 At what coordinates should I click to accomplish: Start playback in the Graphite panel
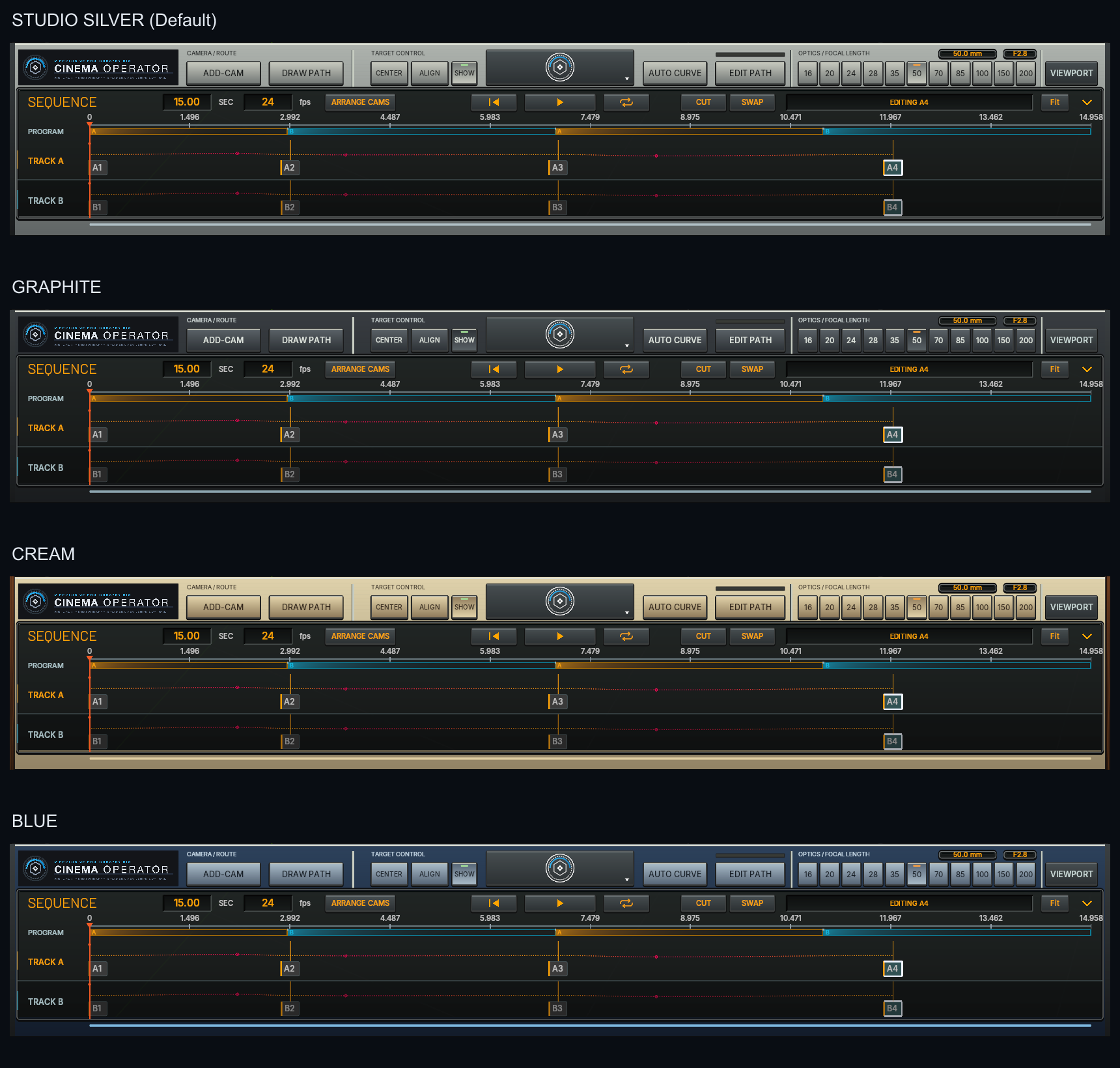coord(560,369)
